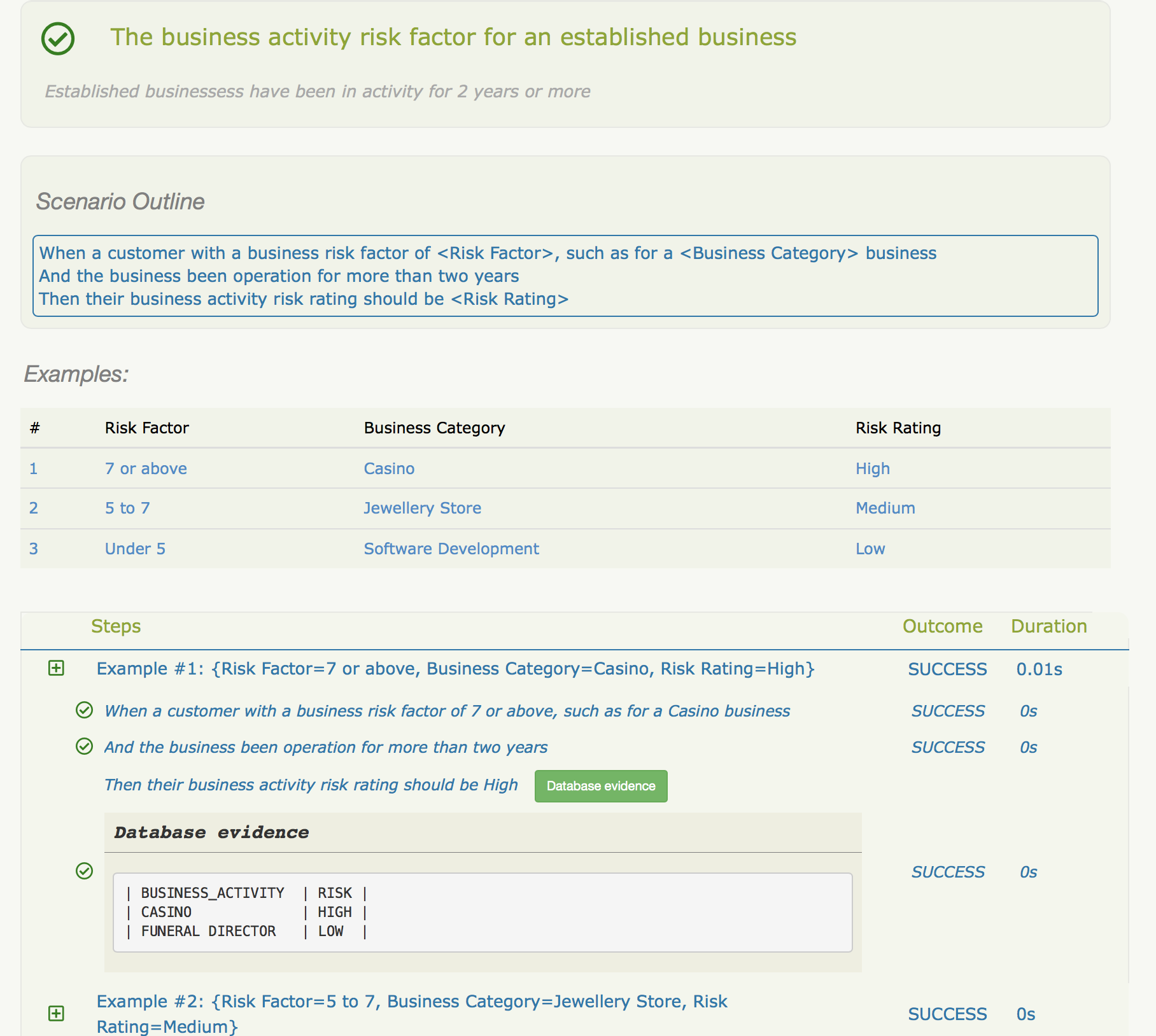Viewport: 1156px width, 1036px height.
Task: Click the Medium risk rating value
Action: point(885,508)
